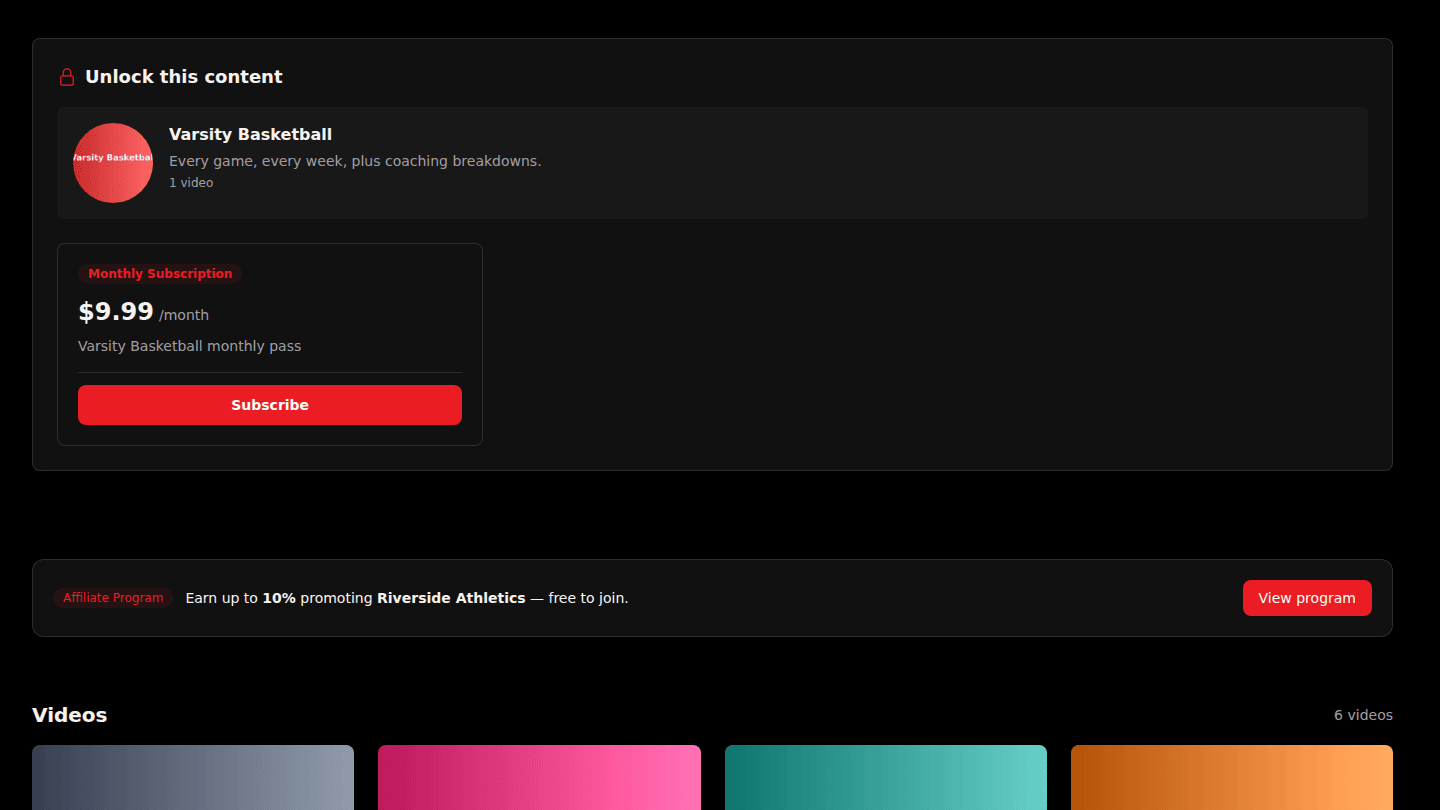The width and height of the screenshot is (1440, 810).
Task: Click the 'Unlock this content' heading
Action: point(184,77)
